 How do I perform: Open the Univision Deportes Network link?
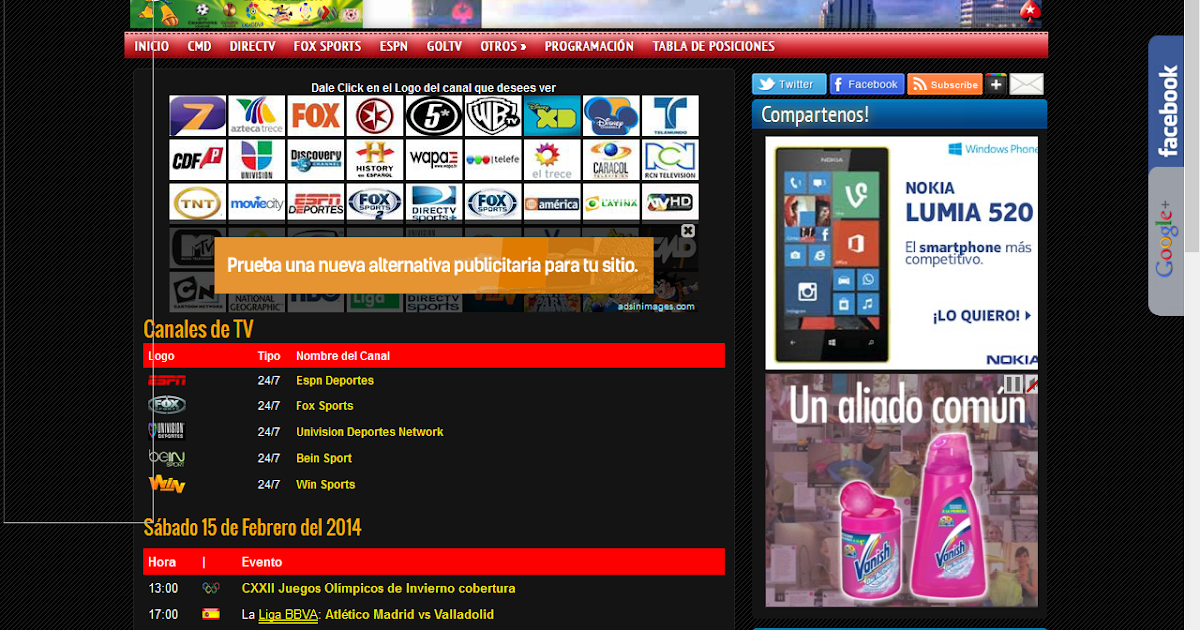[370, 432]
